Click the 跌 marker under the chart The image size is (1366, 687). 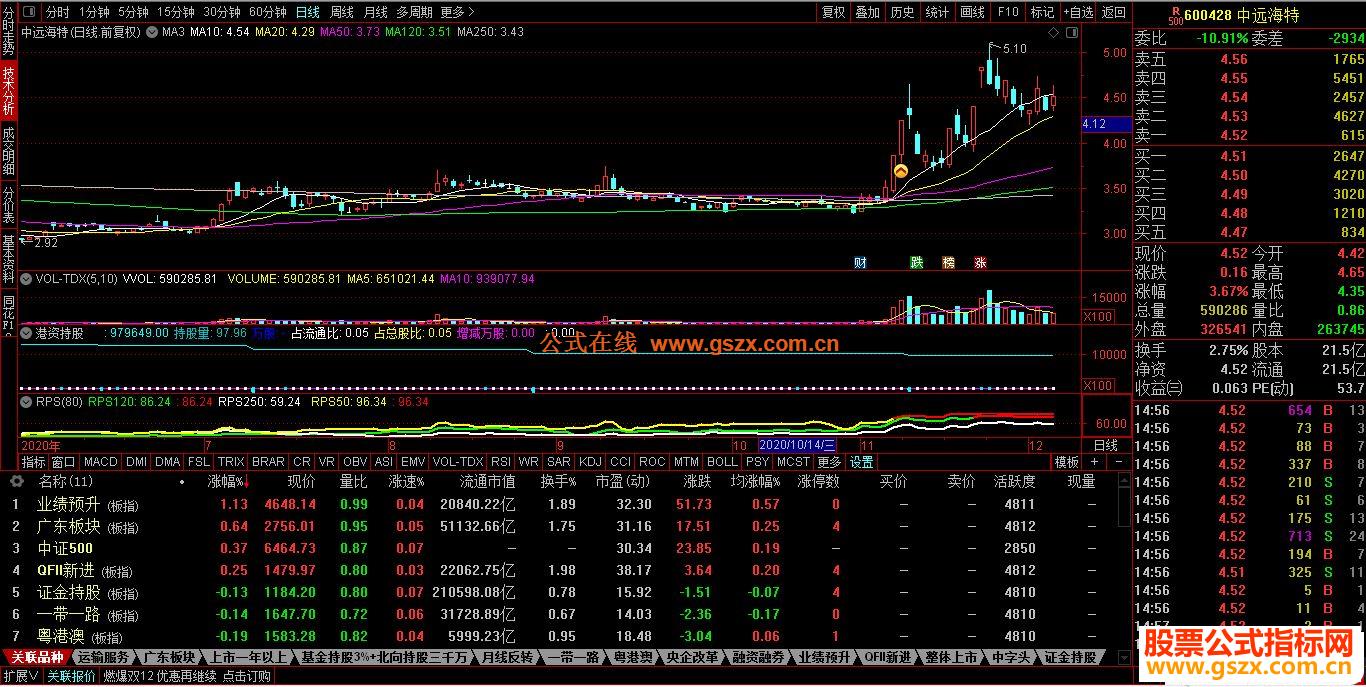pyautogui.click(x=917, y=263)
